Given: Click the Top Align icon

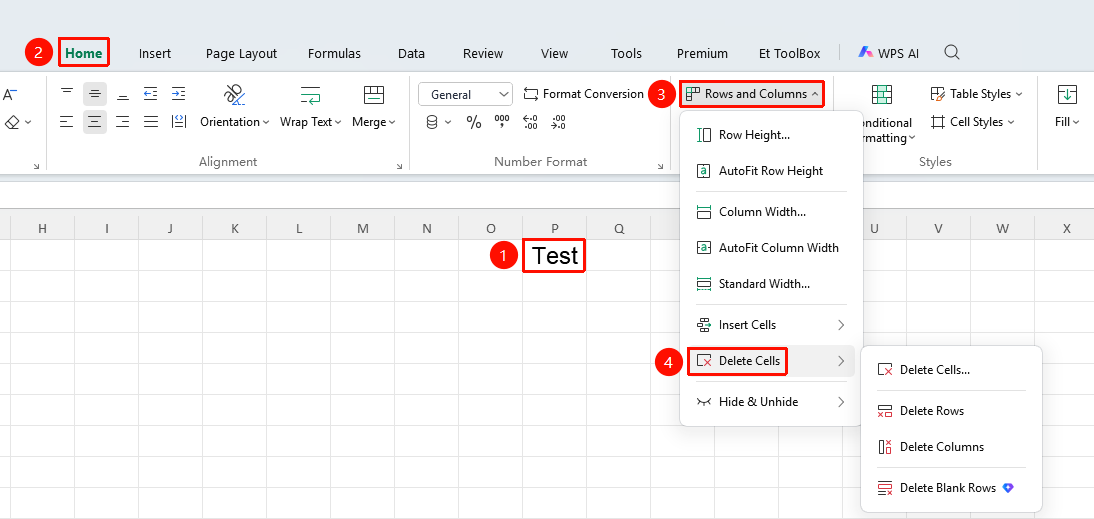Looking at the screenshot, I should 67,93.
